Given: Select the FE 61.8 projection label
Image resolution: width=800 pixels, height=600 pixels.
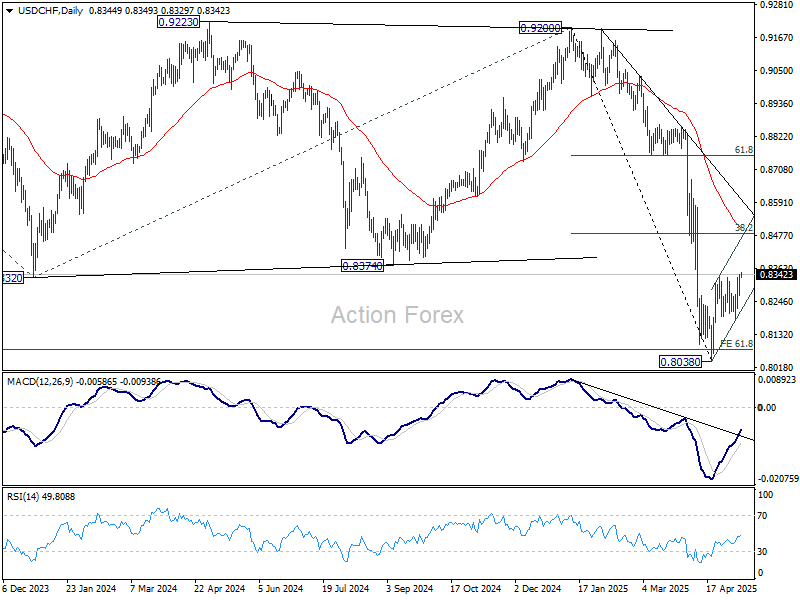Looking at the screenshot, I should coord(736,344).
